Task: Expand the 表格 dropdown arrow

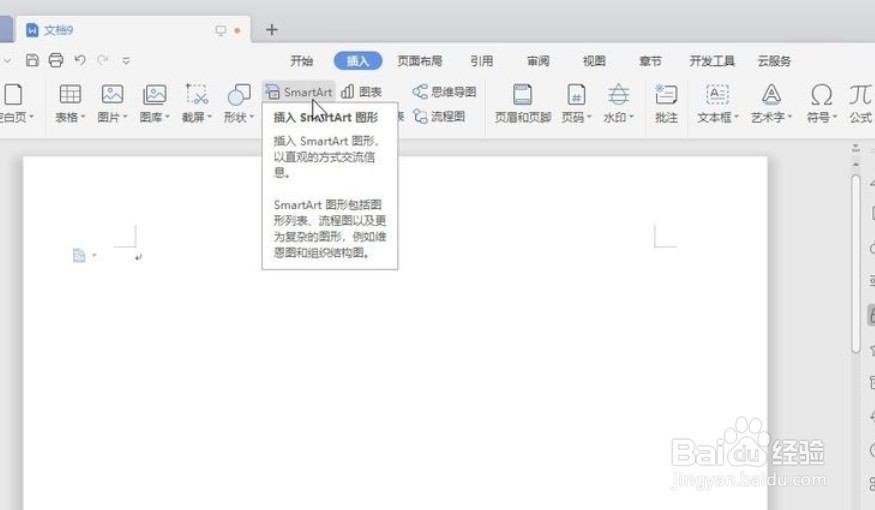Action: (x=83, y=117)
